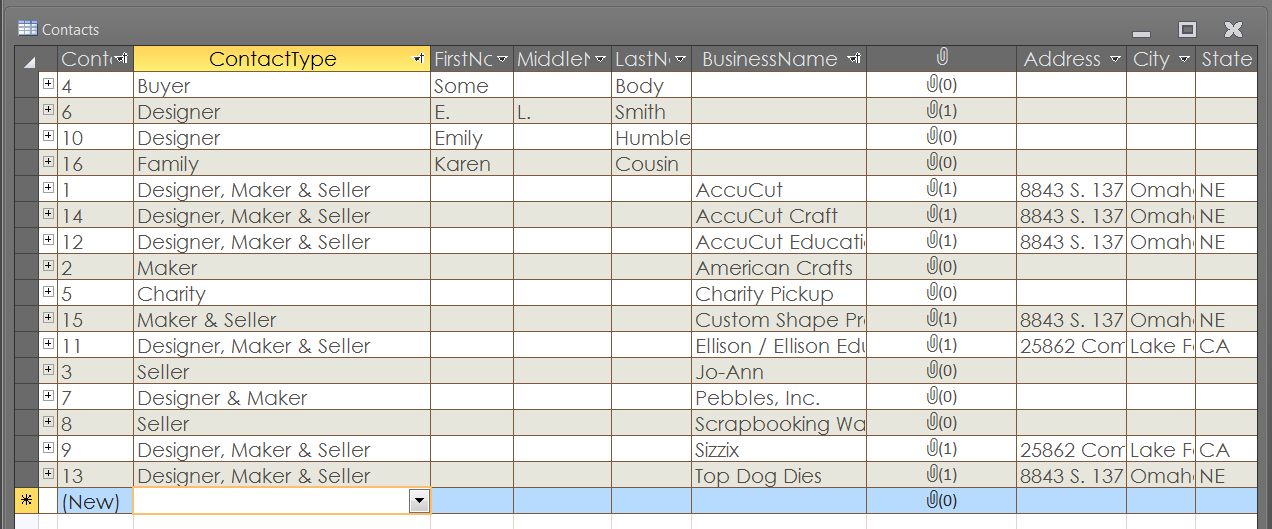Screen dimensions: 1272x529
Task: Open ContactID column filter arrow
Action: pyautogui.click(x=122, y=60)
